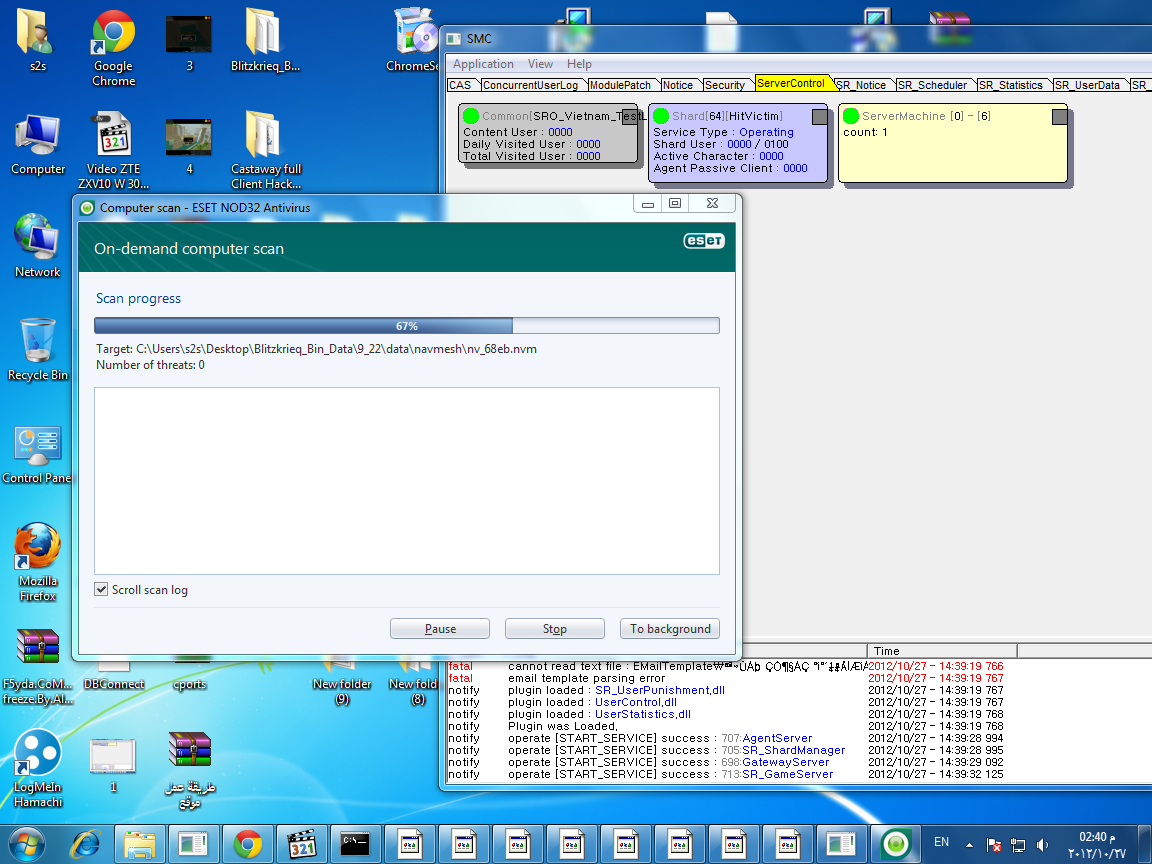Viewport: 1152px width, 864px height.
Task: Switch to the Command Prompt taskbar button
Action: point(356,845)
